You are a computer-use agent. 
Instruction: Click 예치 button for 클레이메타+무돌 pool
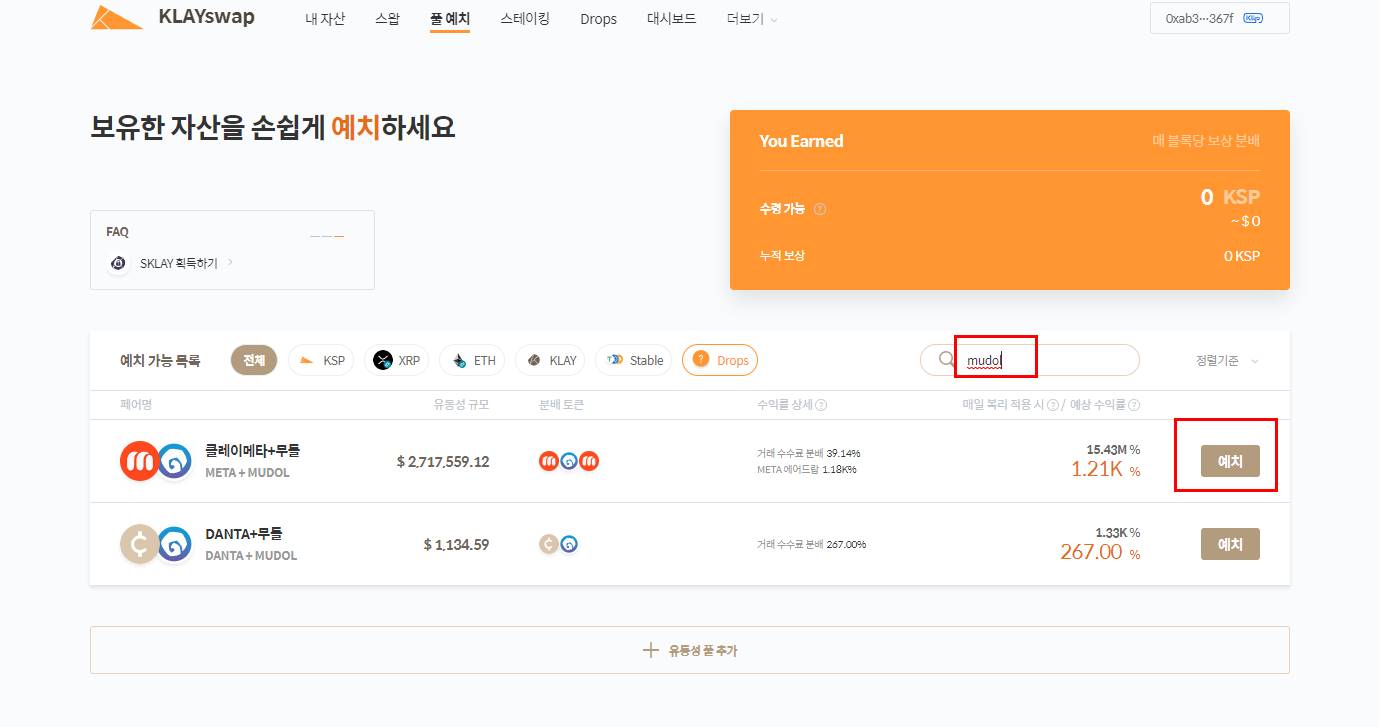(1230, 461)
